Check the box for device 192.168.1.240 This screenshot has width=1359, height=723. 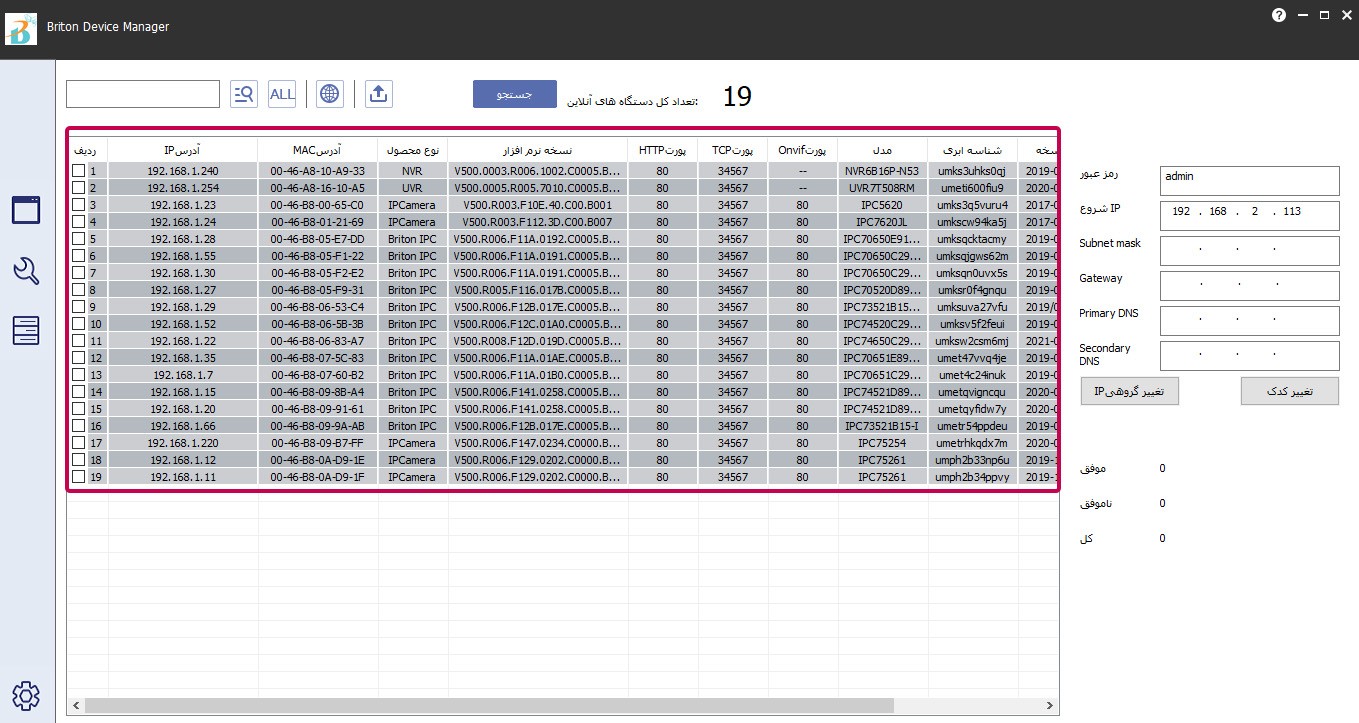[x=79, y=171]
